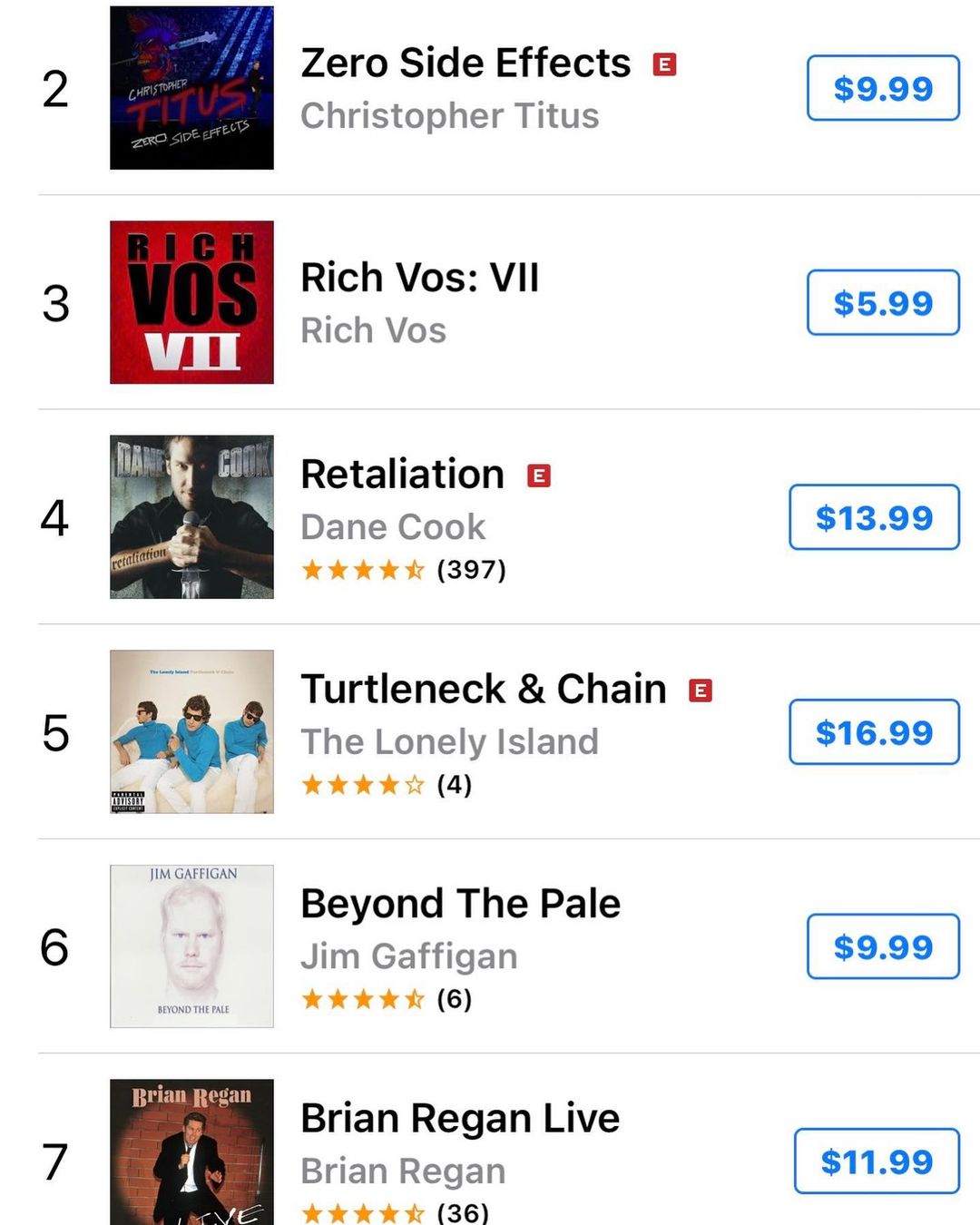The height and width of the screenshot is (1225, 980).
Task: Open the Retaliation album cover thumbnail
Action: (191, 517)
